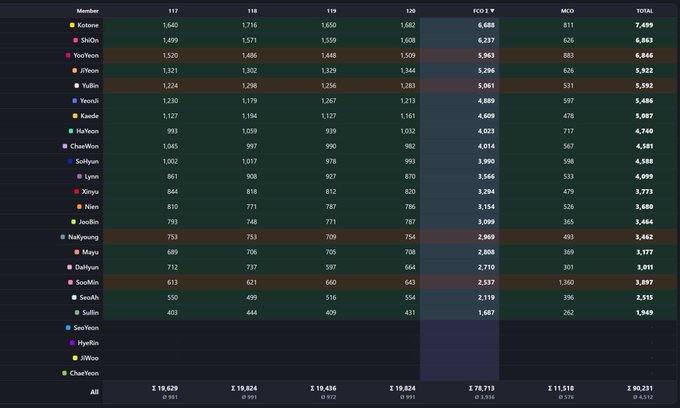This screenshot has height=408, width=680.
Task: Select the Xinyu member name
Action: click(x=90, y=192)
